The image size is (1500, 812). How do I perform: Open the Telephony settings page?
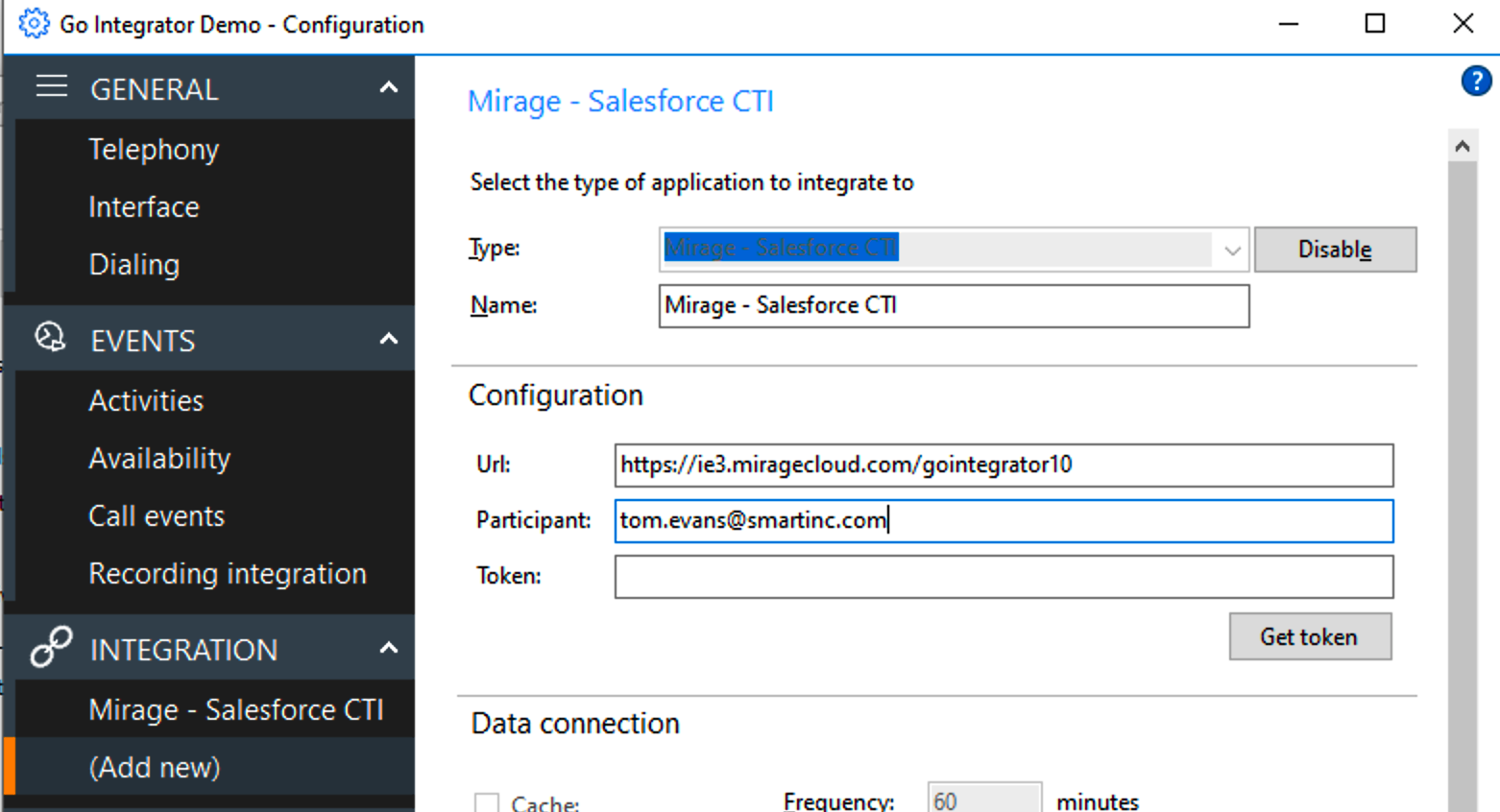(154, 150)
